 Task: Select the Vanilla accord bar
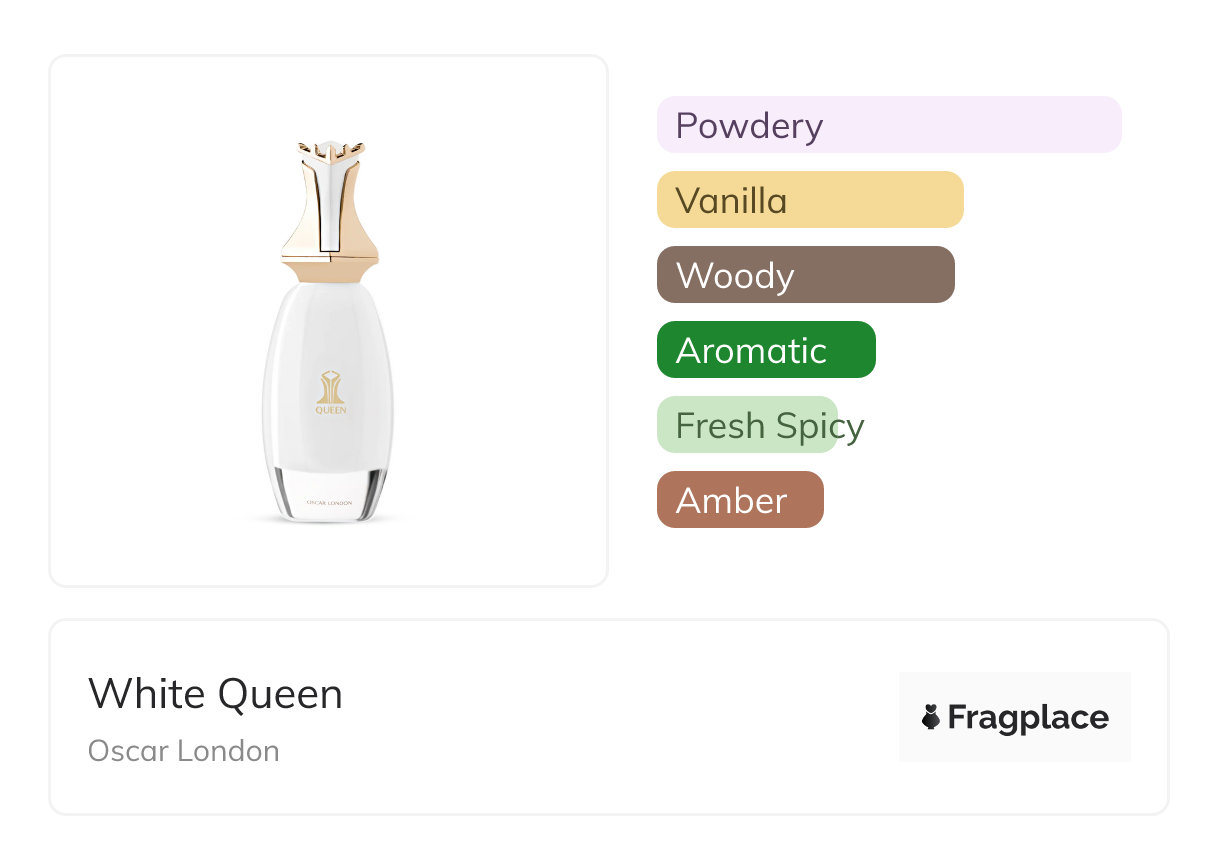click(x=809, y=200)
